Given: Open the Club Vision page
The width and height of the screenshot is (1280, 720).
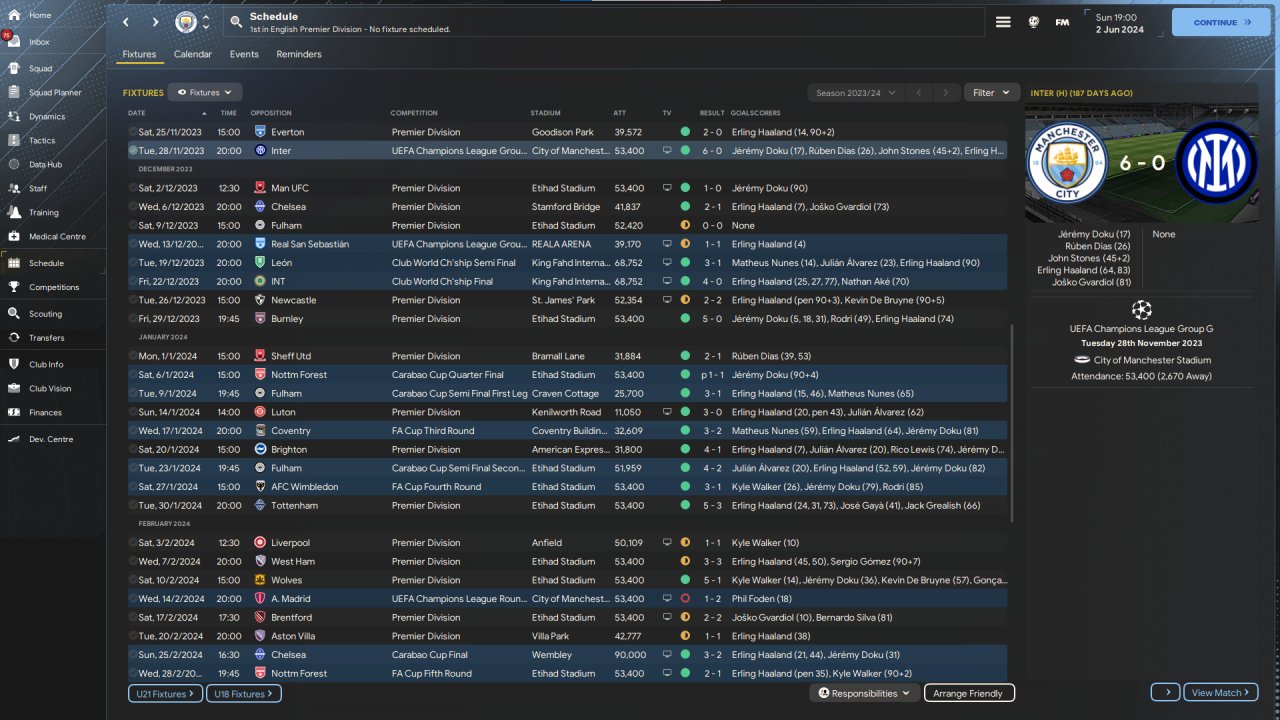Looking at the screenshot, I should click(50, 389).
